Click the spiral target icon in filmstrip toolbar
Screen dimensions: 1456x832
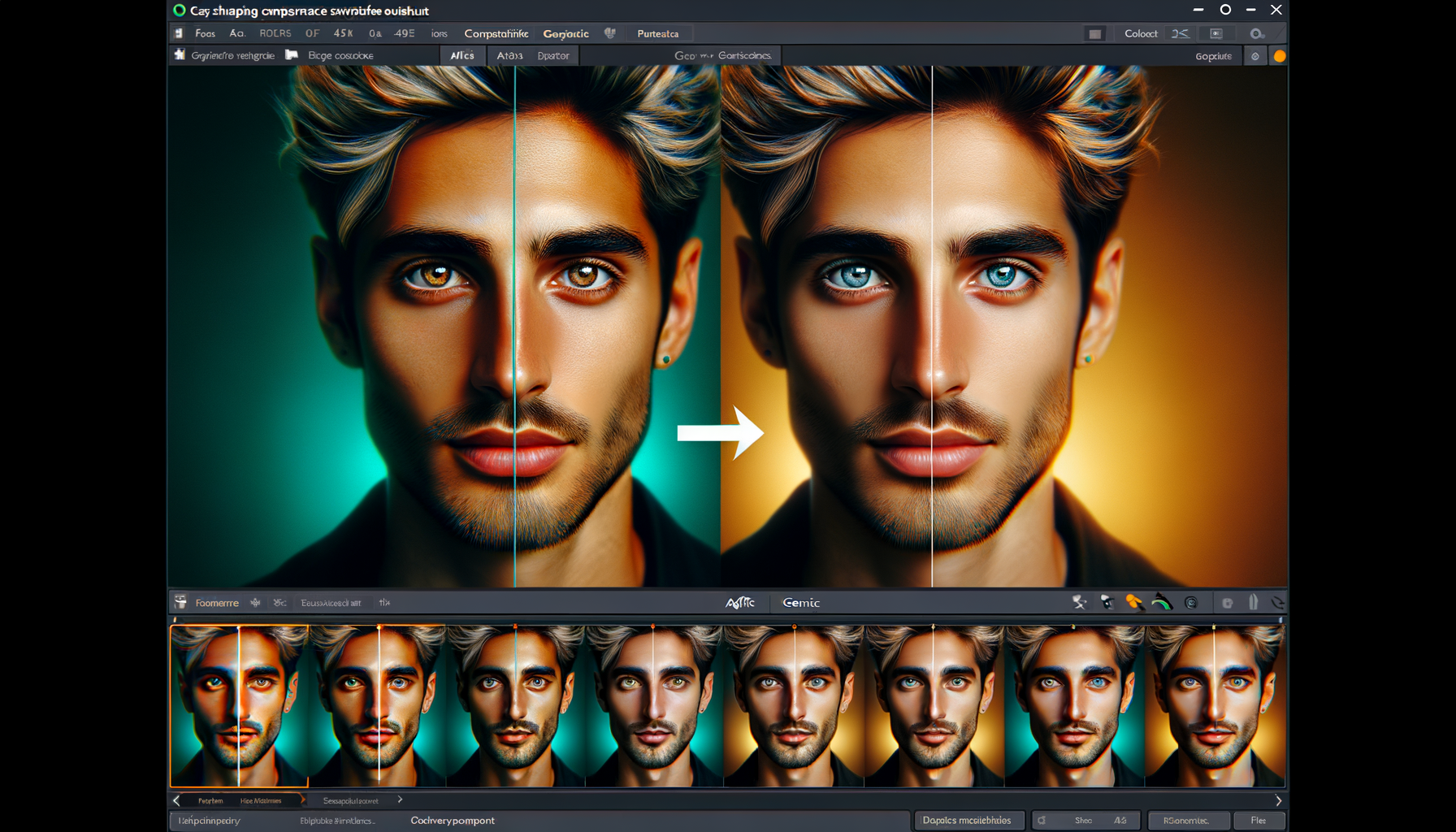[1191, 602]
